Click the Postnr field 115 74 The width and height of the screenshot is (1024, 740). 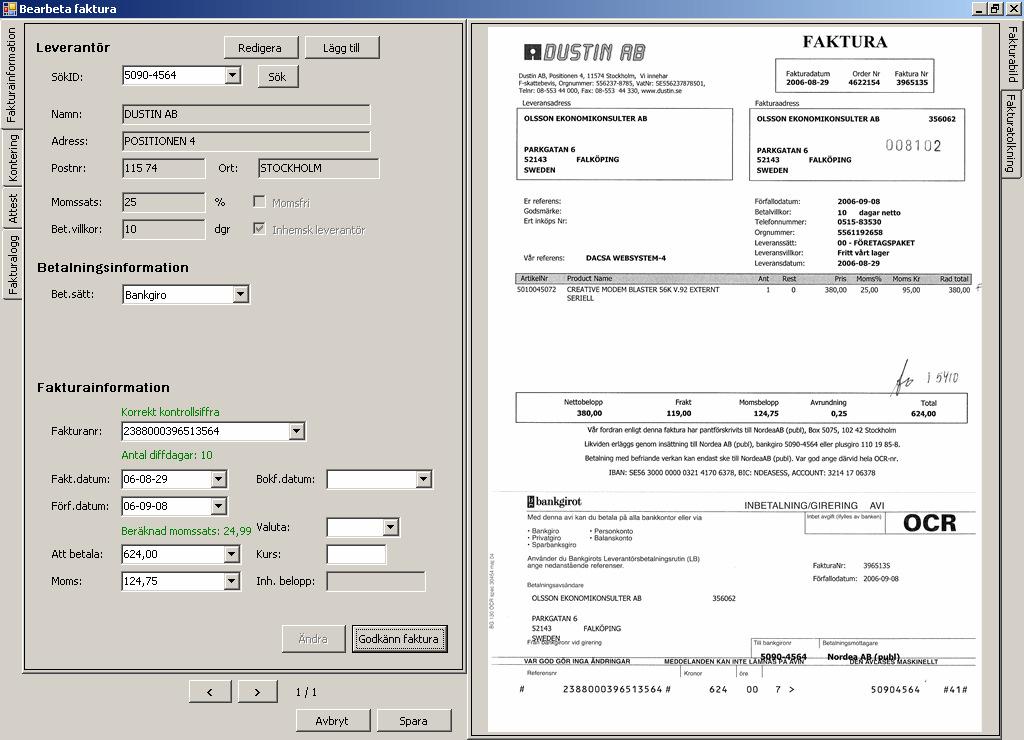163,168
